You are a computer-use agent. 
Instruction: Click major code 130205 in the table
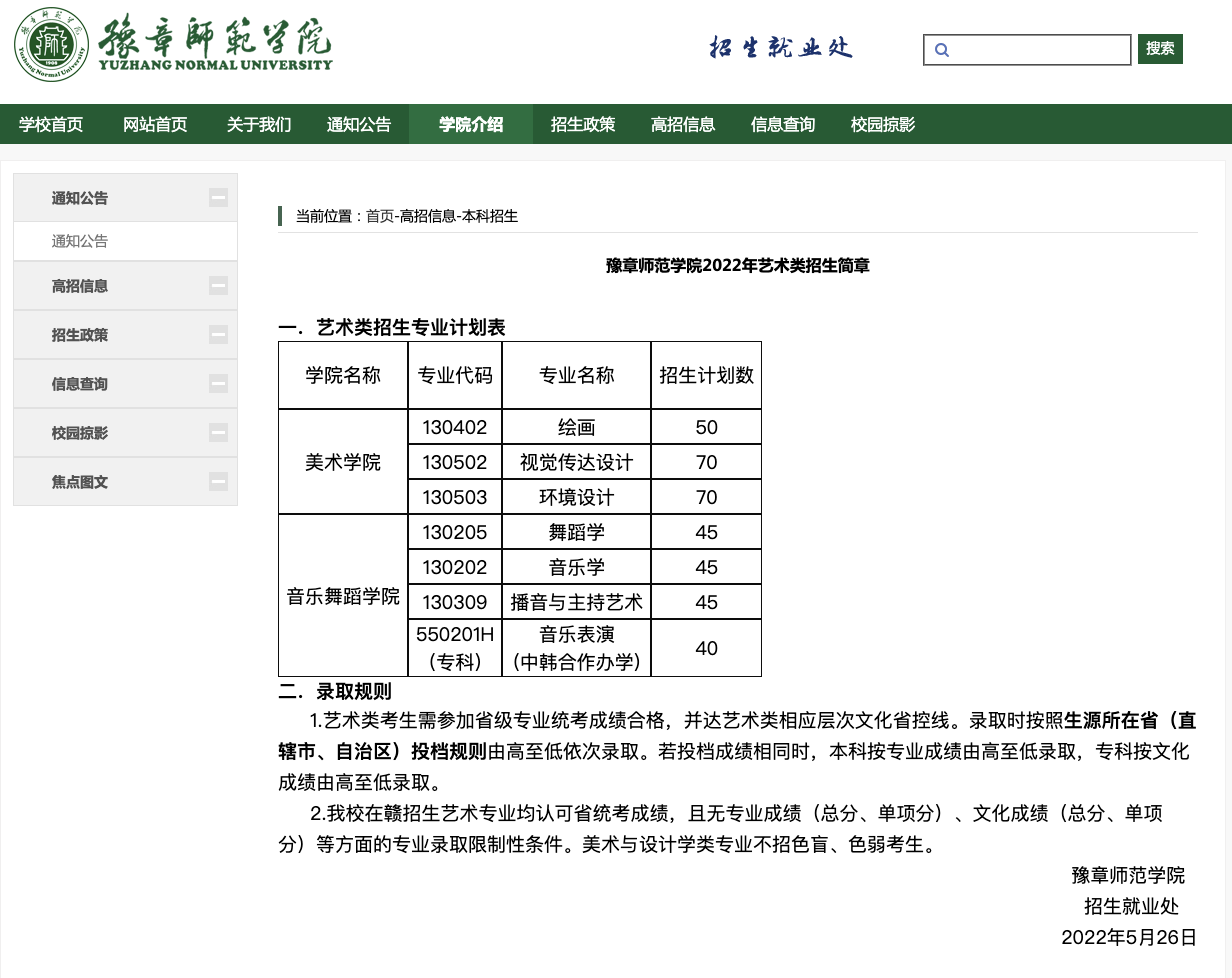pyautogui.click(x=455, y=532)
